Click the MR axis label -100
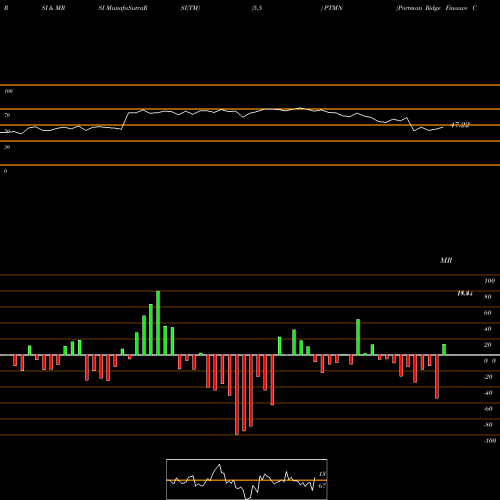 [490, 441]
